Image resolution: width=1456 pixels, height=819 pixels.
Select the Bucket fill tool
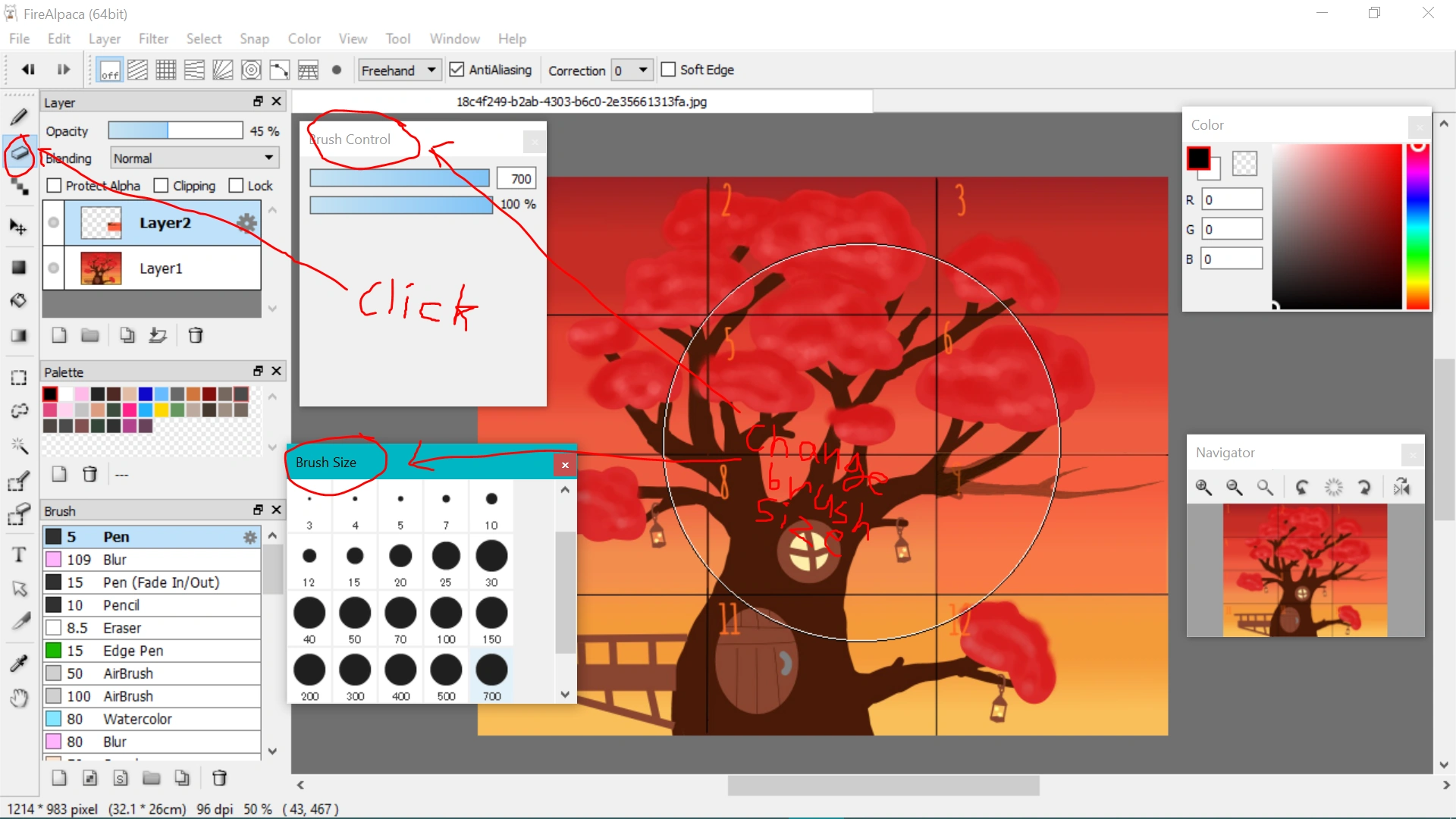tap(19, 300)
